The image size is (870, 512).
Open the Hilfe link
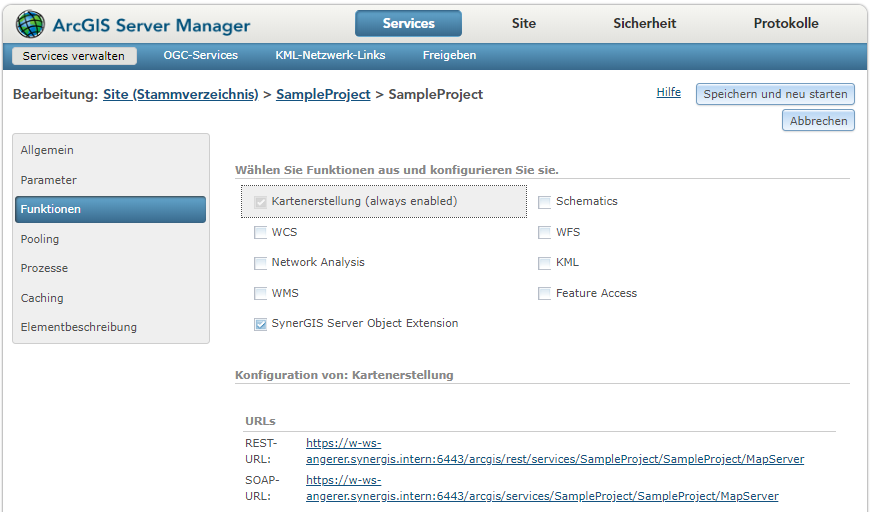pyautogui.click(x=668, y=92)
